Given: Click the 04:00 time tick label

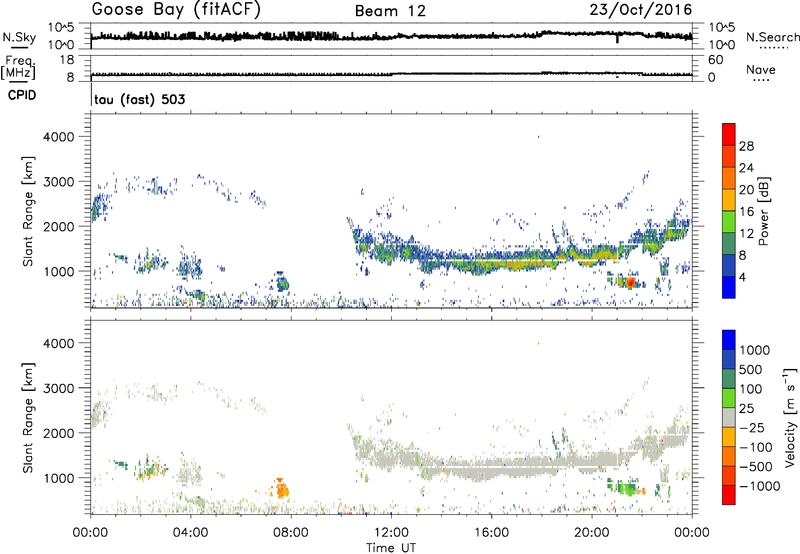Looking at the screenshot, I should point(191,533).
